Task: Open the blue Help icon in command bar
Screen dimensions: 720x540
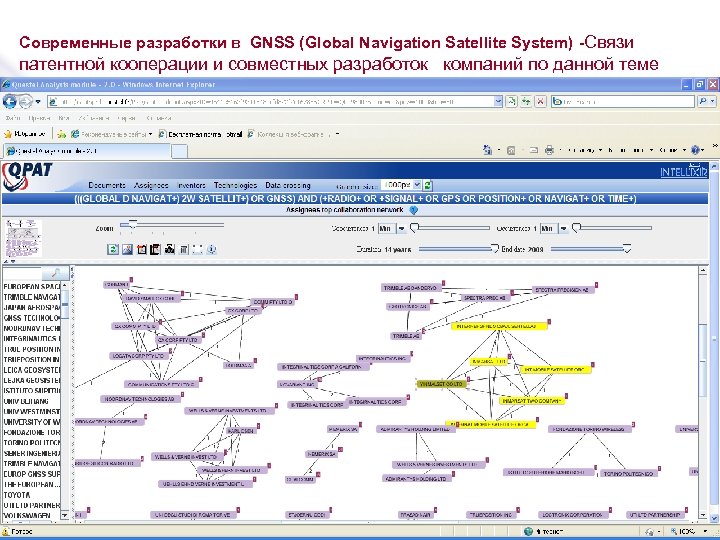Action: [695, 150]
